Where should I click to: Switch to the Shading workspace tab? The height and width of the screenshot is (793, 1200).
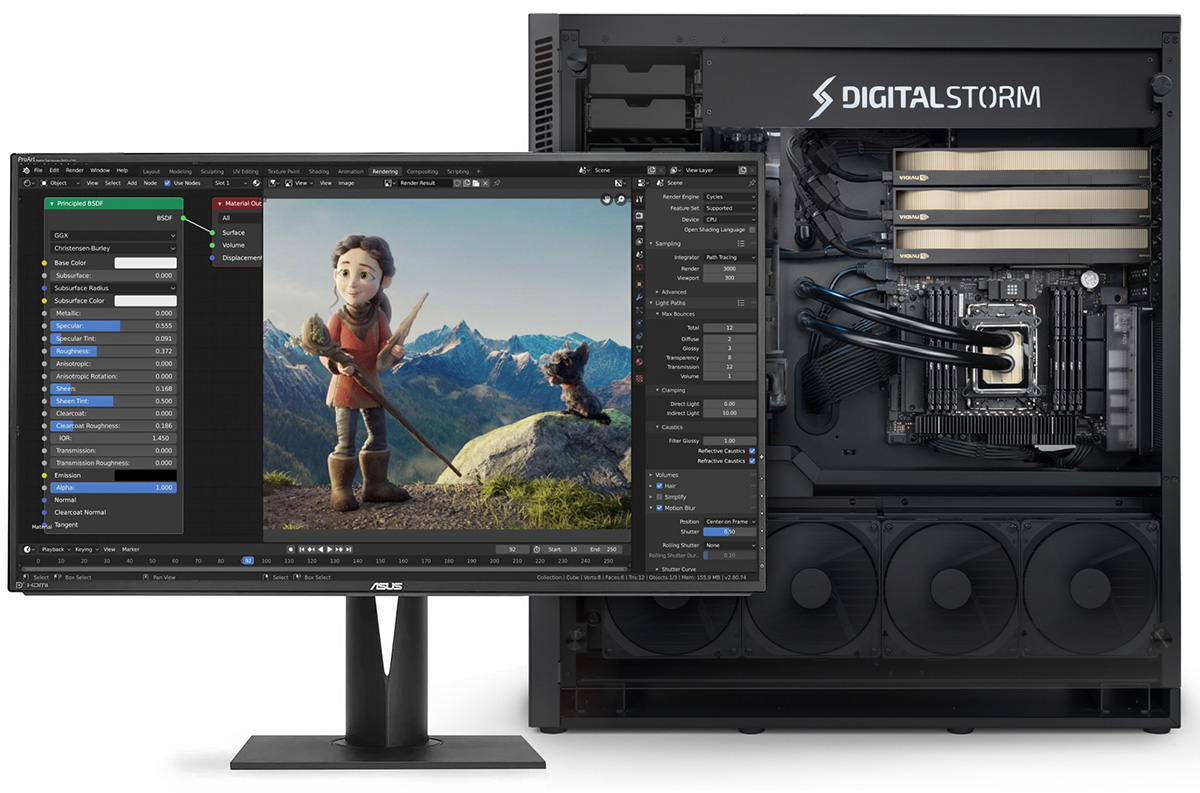click(318, 171)
